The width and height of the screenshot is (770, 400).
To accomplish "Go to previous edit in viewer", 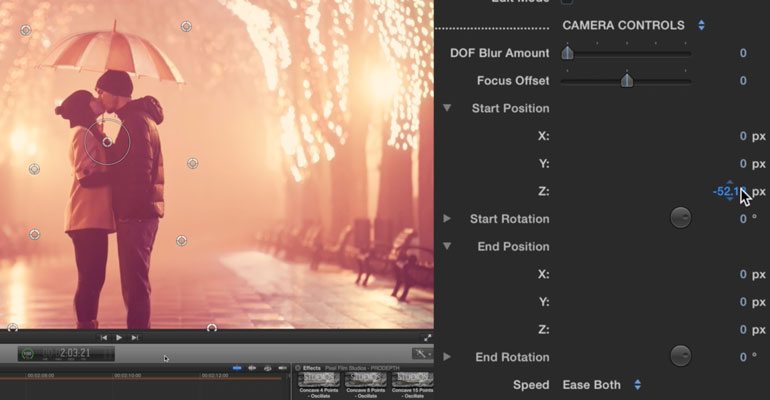I will click(103, 338).
